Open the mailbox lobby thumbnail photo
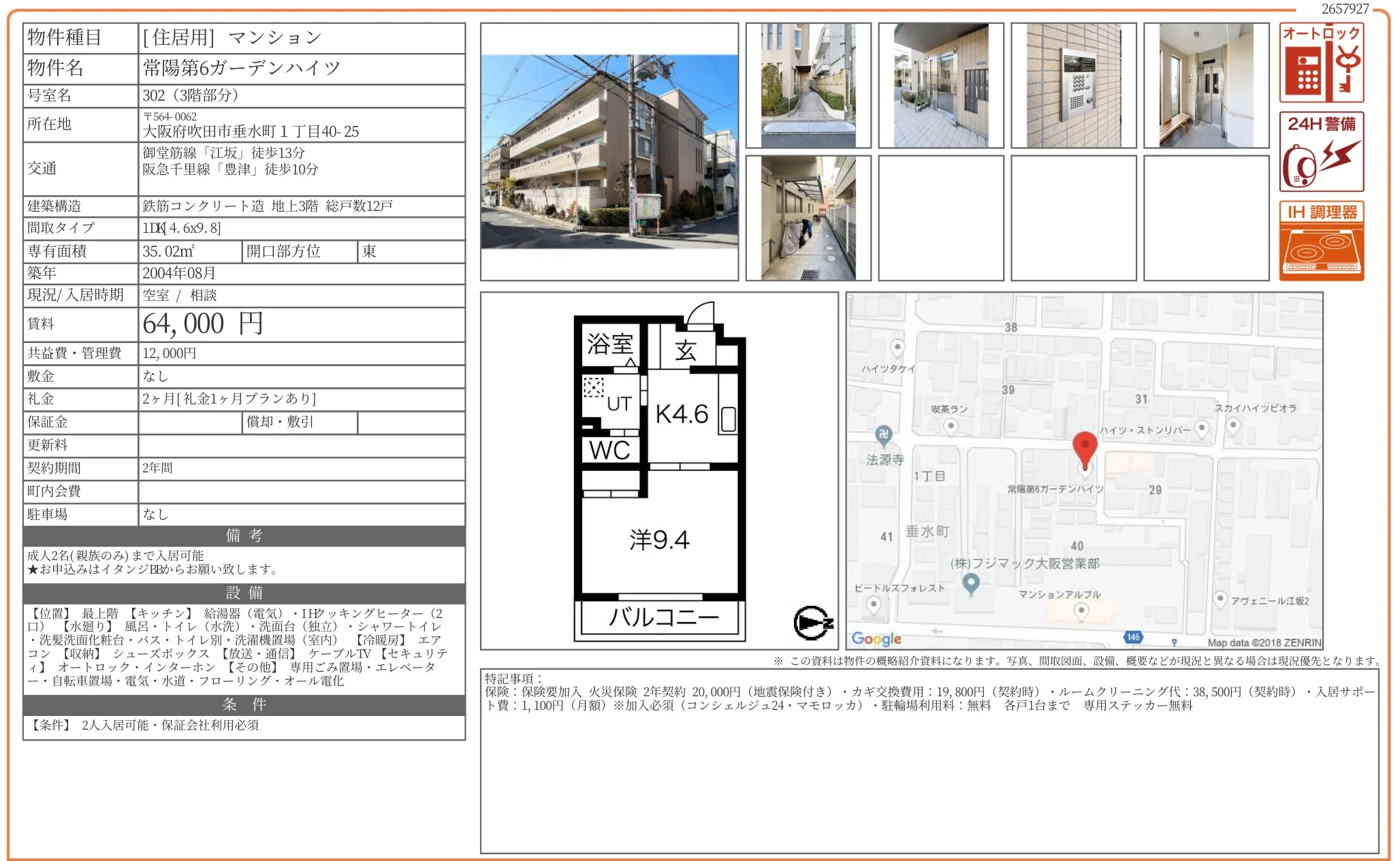Screen dimensions: 1400x861 pyautogui.click(x=940, y=85)
